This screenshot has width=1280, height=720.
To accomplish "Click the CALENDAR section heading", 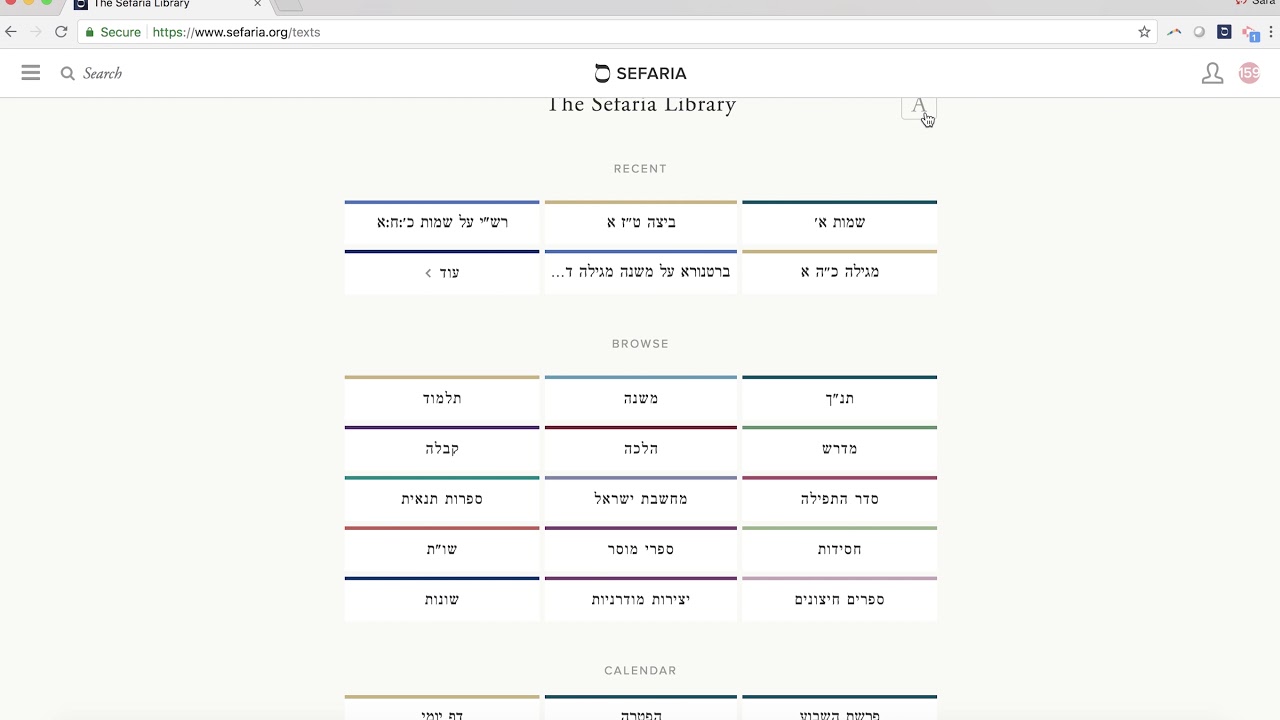I will 640,671.
